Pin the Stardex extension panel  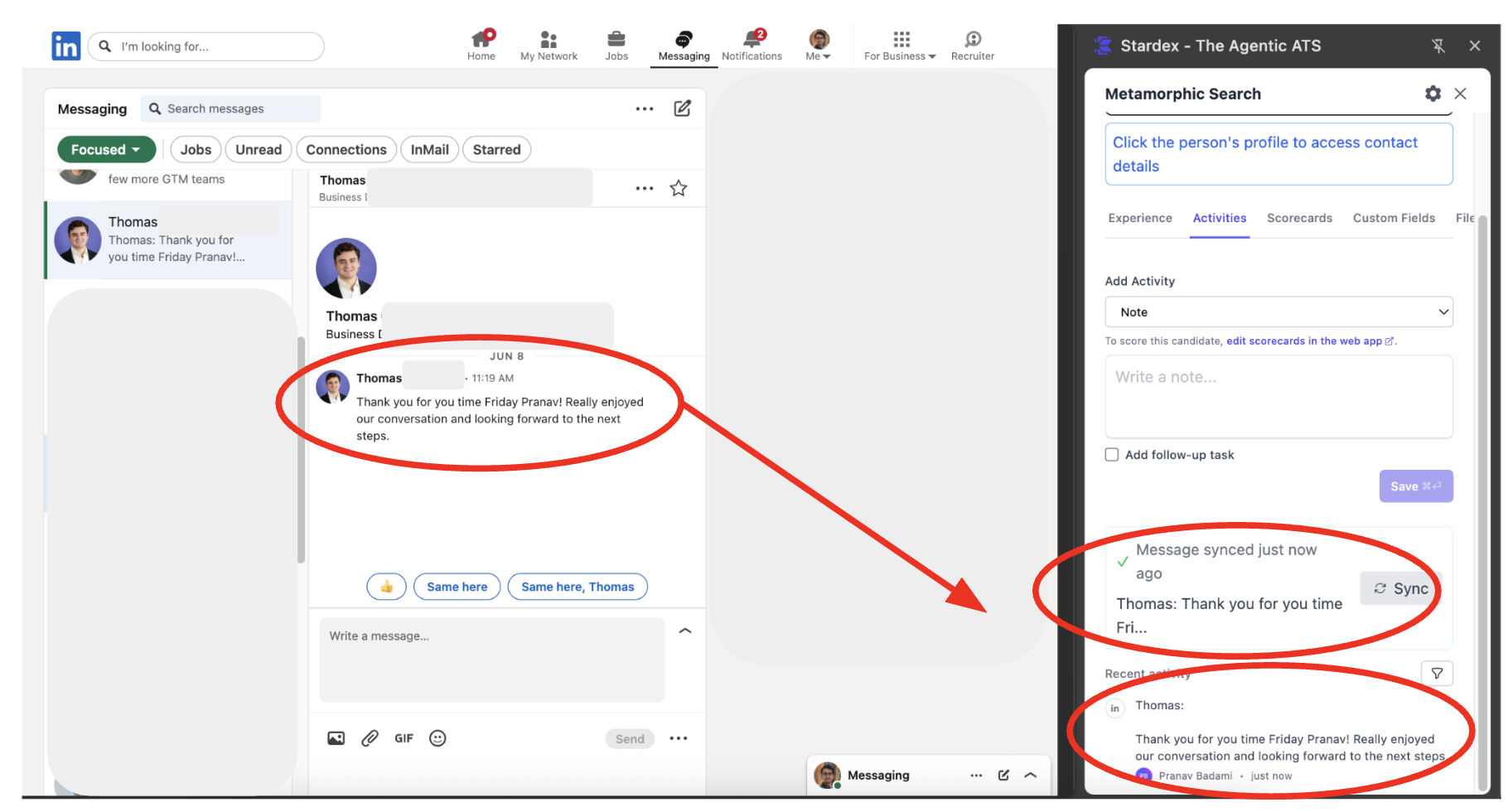pos(1438,46)
